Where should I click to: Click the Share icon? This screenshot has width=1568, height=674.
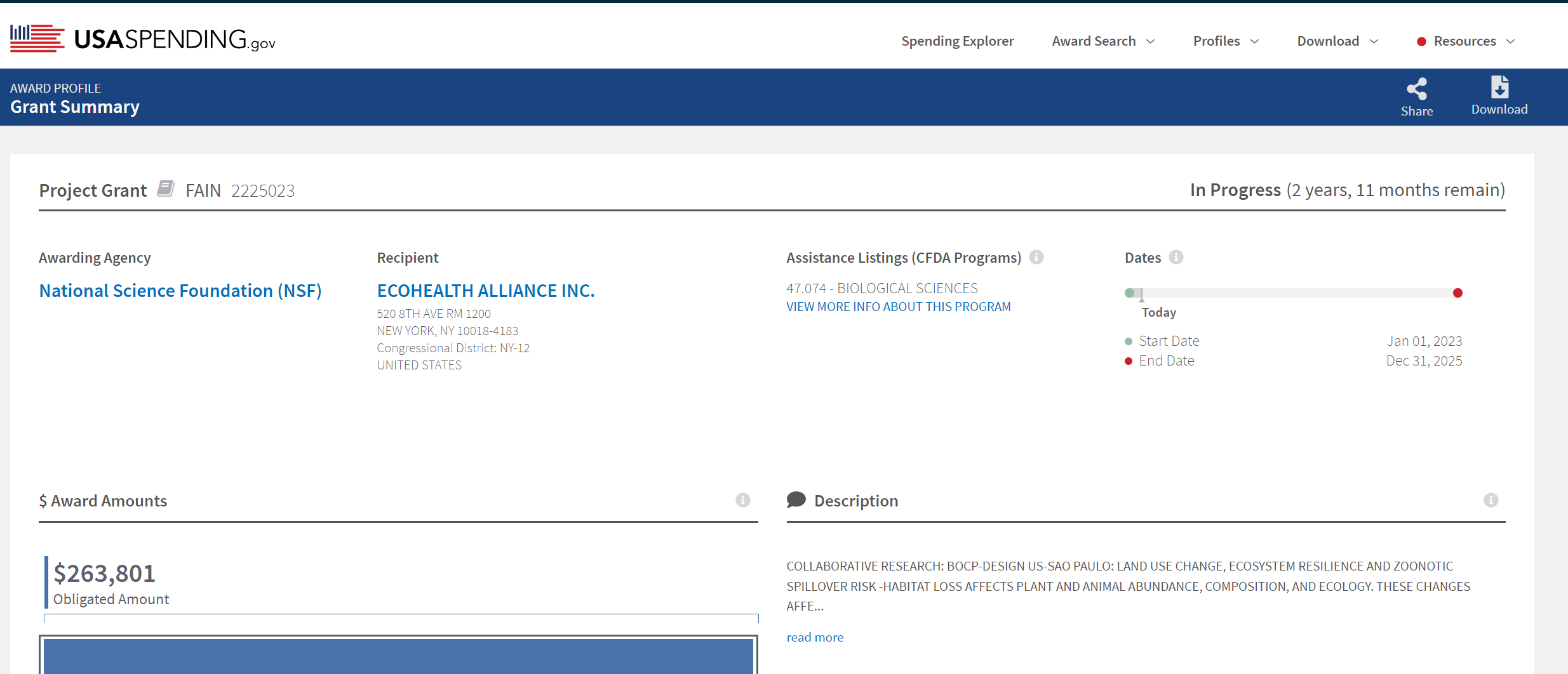(1417, 89)
